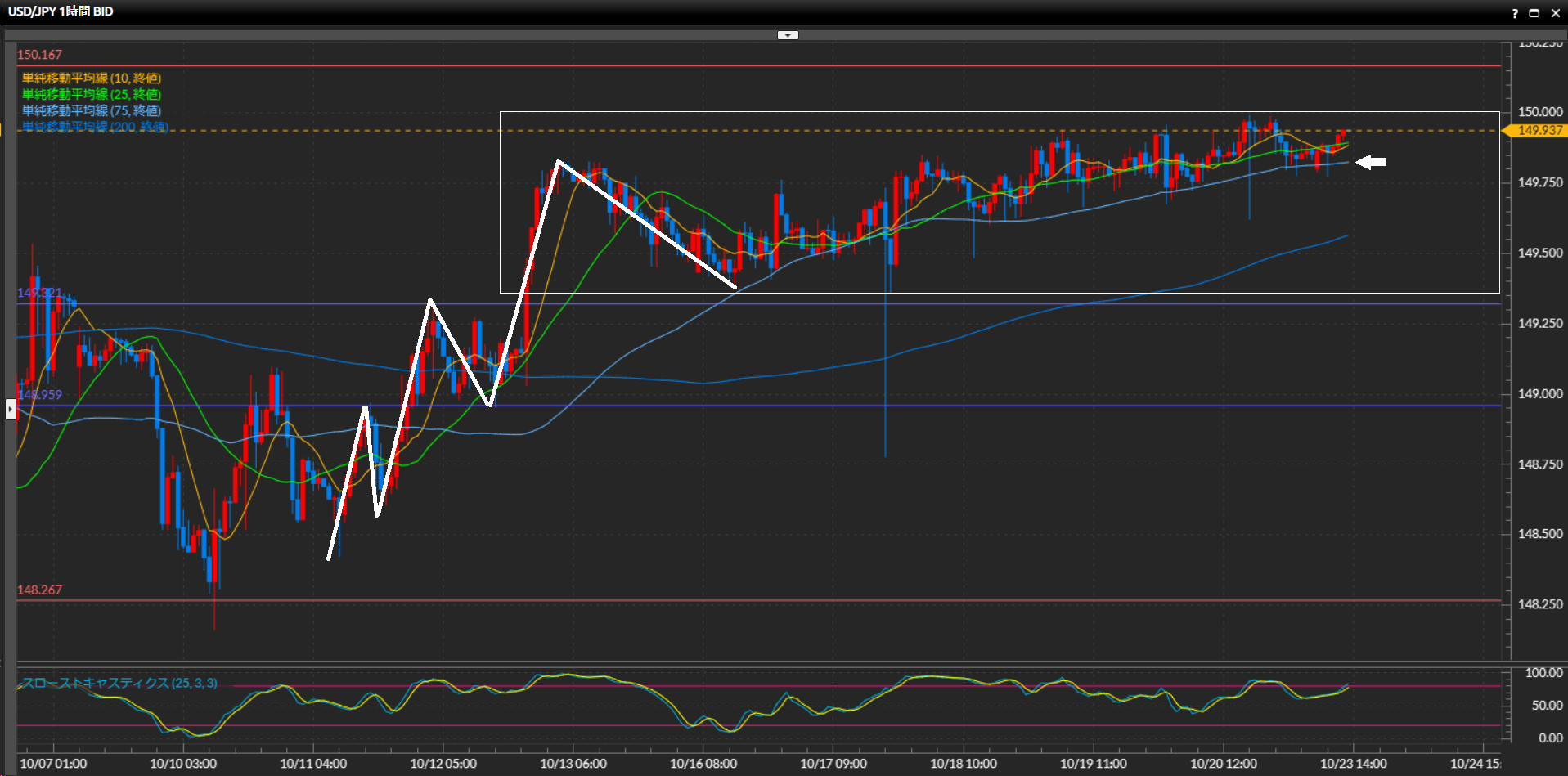
Task: Click the 単純移動平均線 (200, 終値) indicator label
Action: [95, 127]
